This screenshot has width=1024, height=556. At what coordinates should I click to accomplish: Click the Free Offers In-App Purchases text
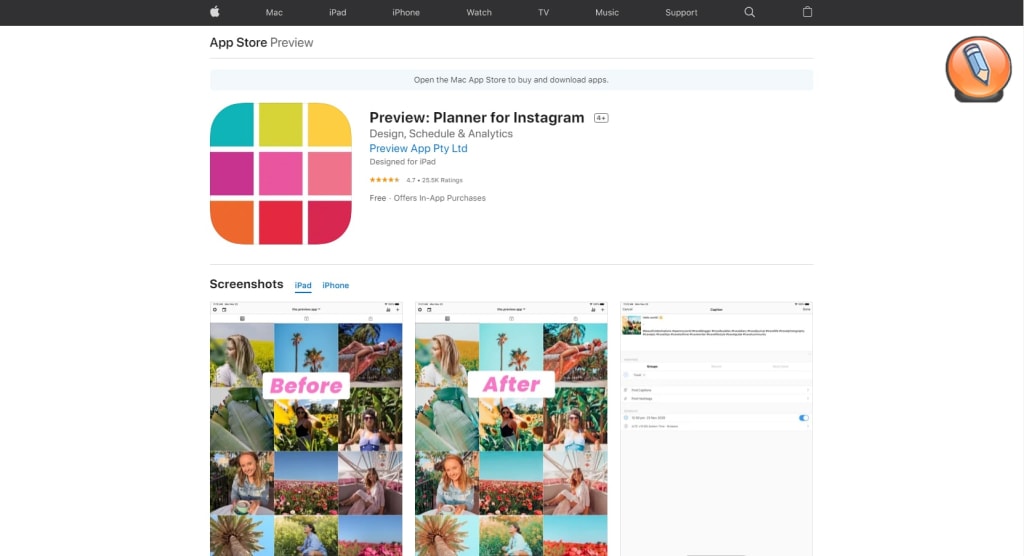[428, 198]
